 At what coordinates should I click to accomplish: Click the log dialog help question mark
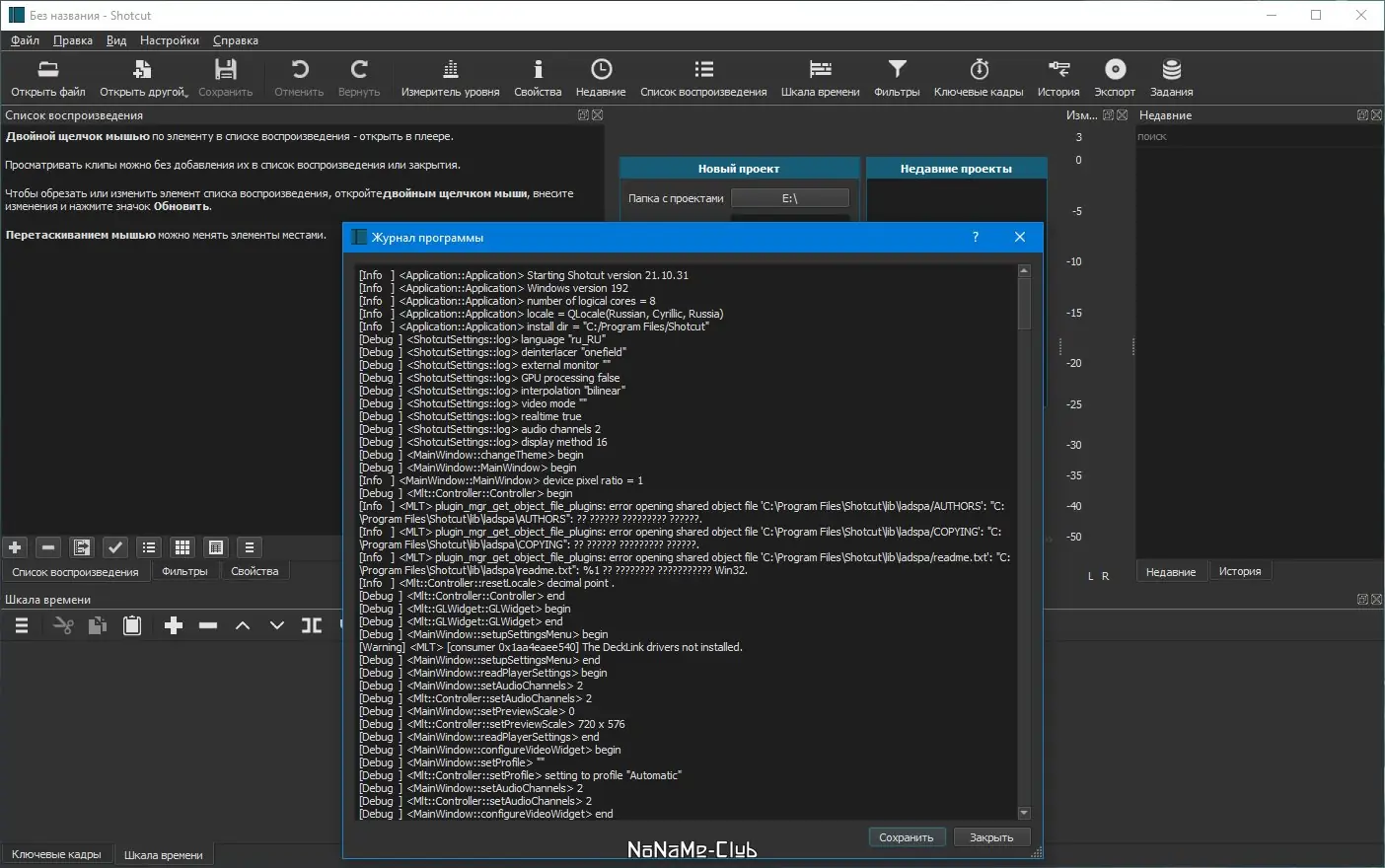click(x=975, y=237)
